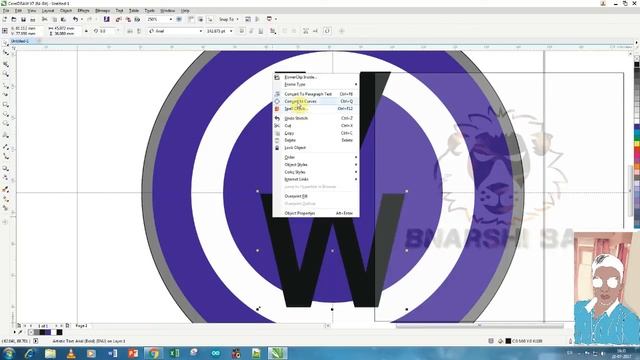Open Object Properties from context menu
This screenshot has height=360, width=640.
(316, 213)
